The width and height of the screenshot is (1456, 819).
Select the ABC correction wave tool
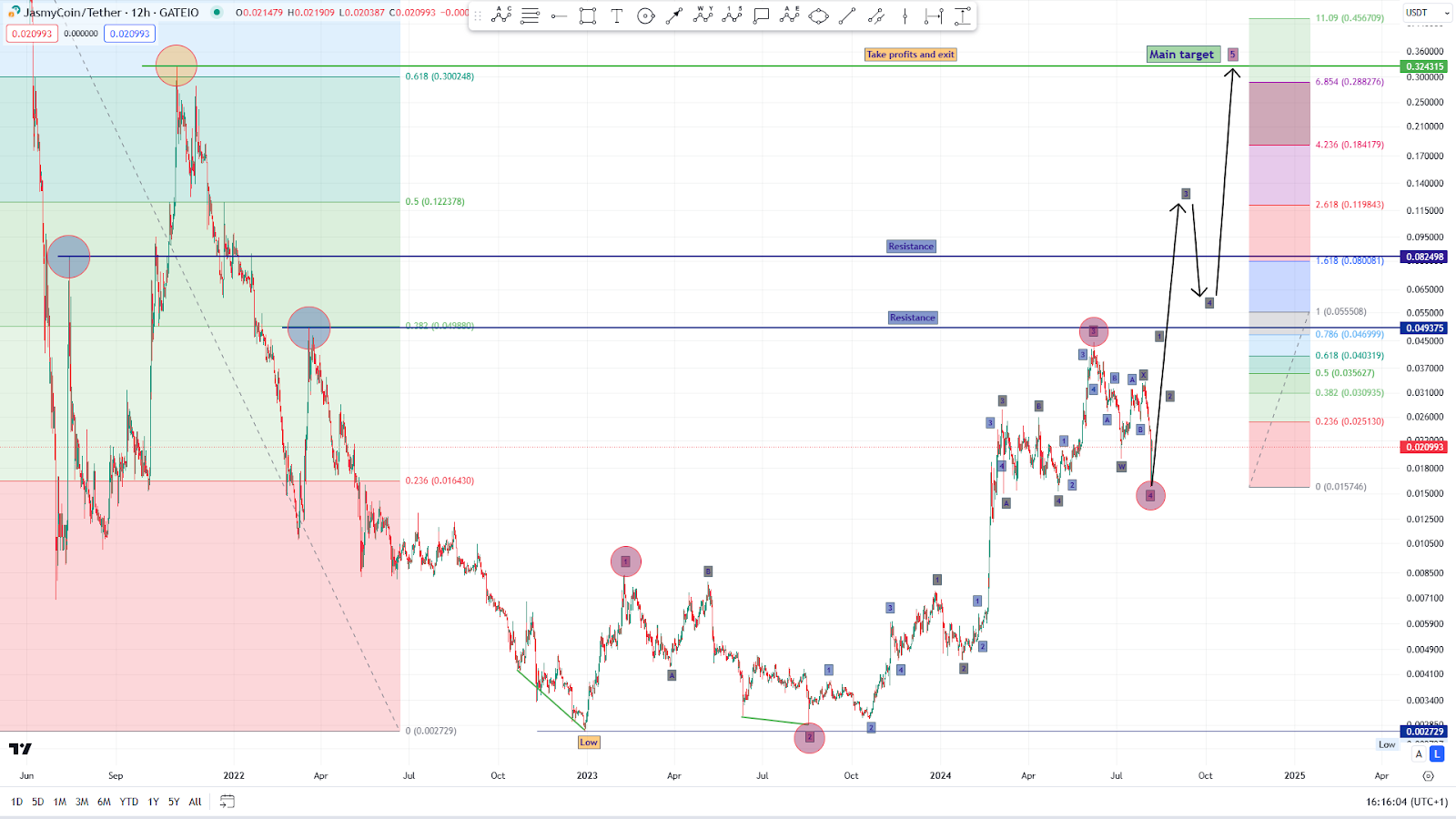point(501,15)
